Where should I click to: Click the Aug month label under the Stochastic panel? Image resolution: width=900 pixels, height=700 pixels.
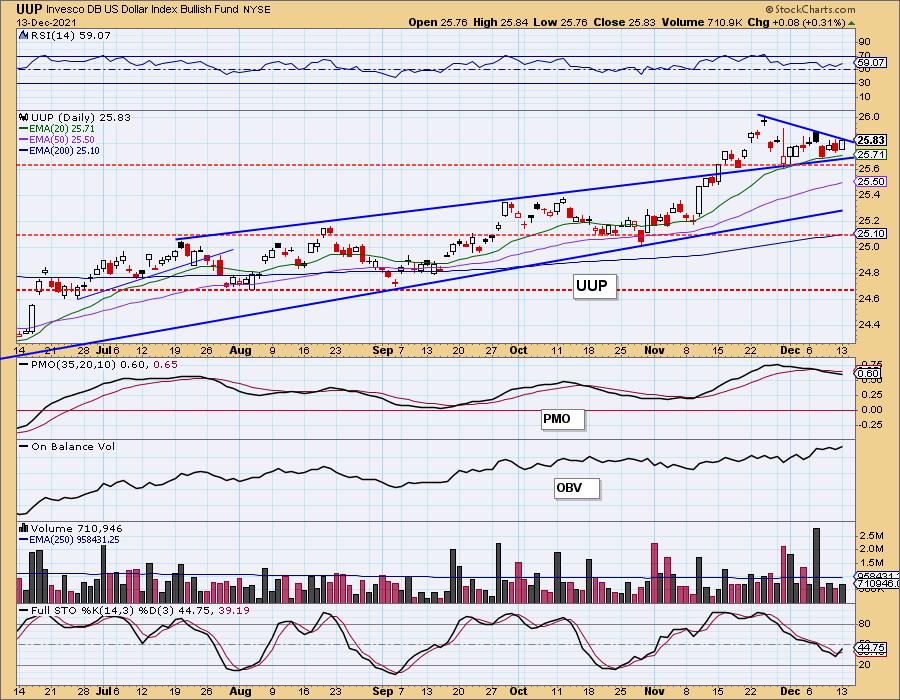click(x=240, y=691)
